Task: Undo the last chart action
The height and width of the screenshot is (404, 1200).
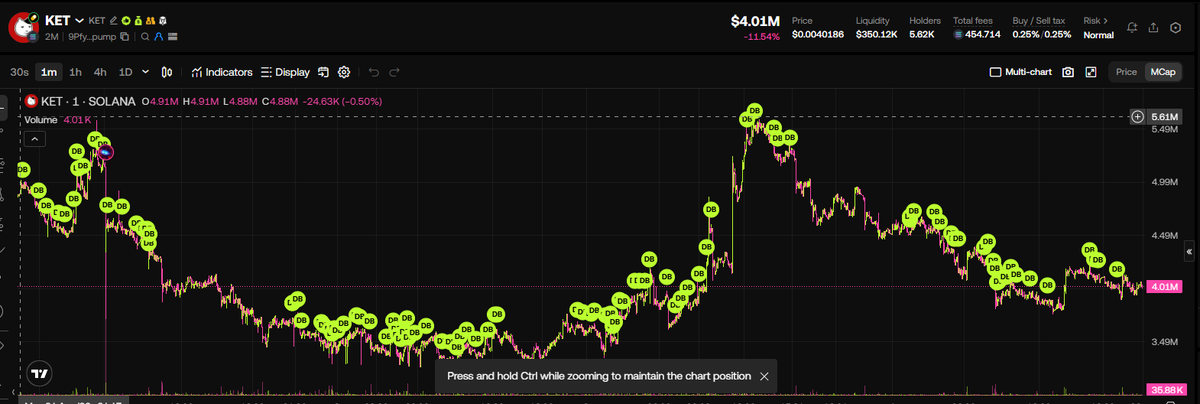Action: click(x=374, y=72)
